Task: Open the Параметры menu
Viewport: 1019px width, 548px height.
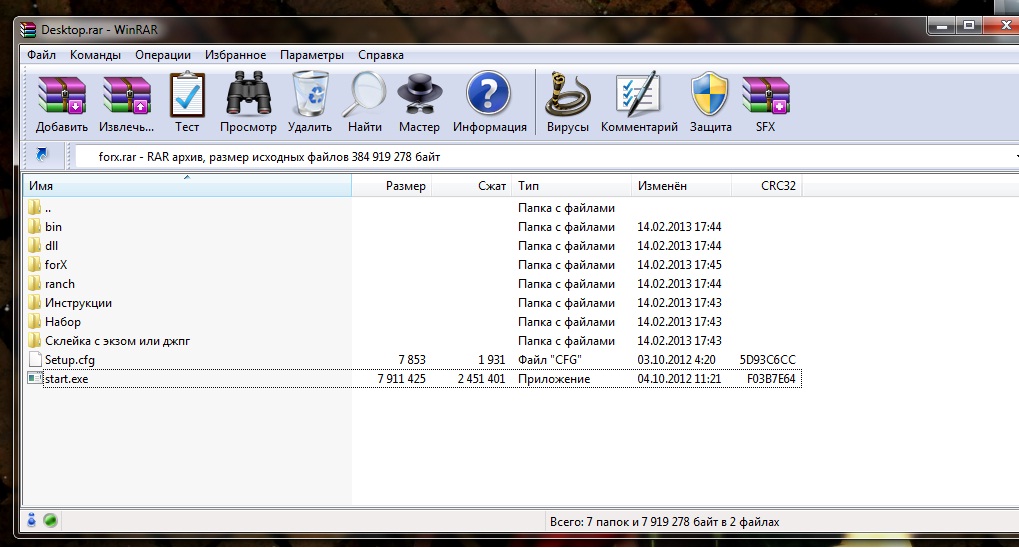Action: (312, 55)
